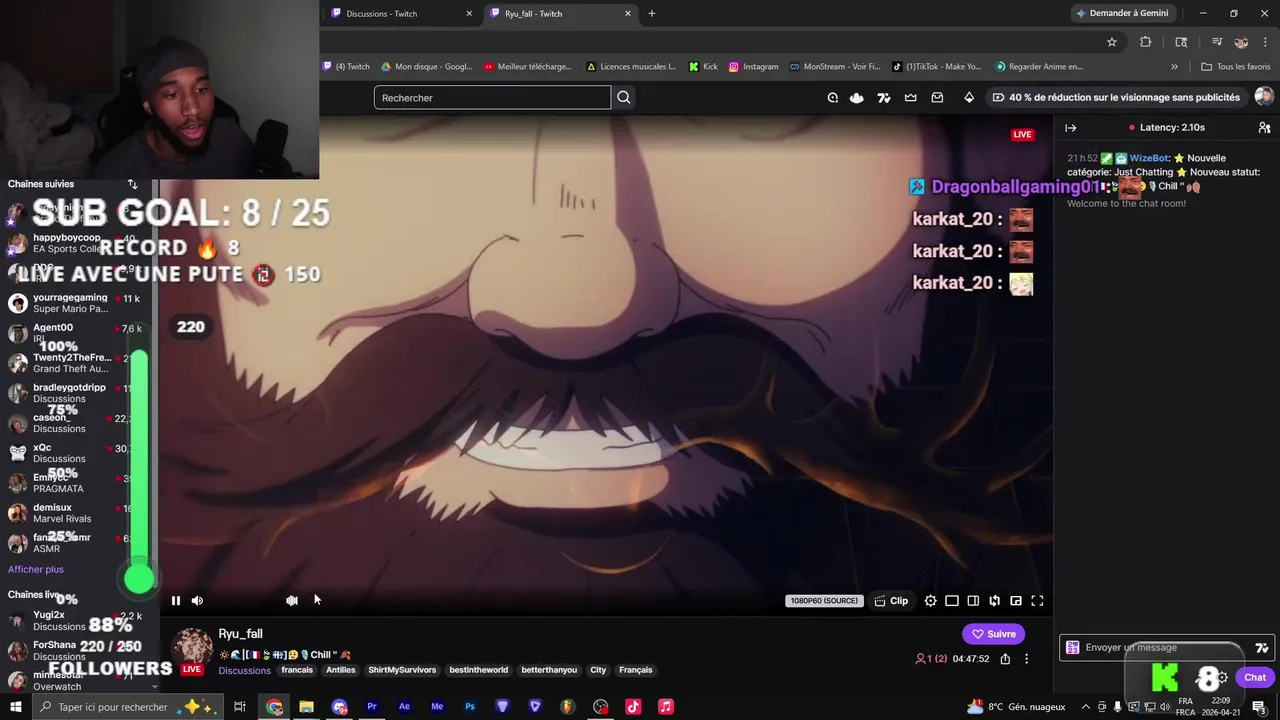Open demisux channel in the sidebar

[x=72, y=514]
